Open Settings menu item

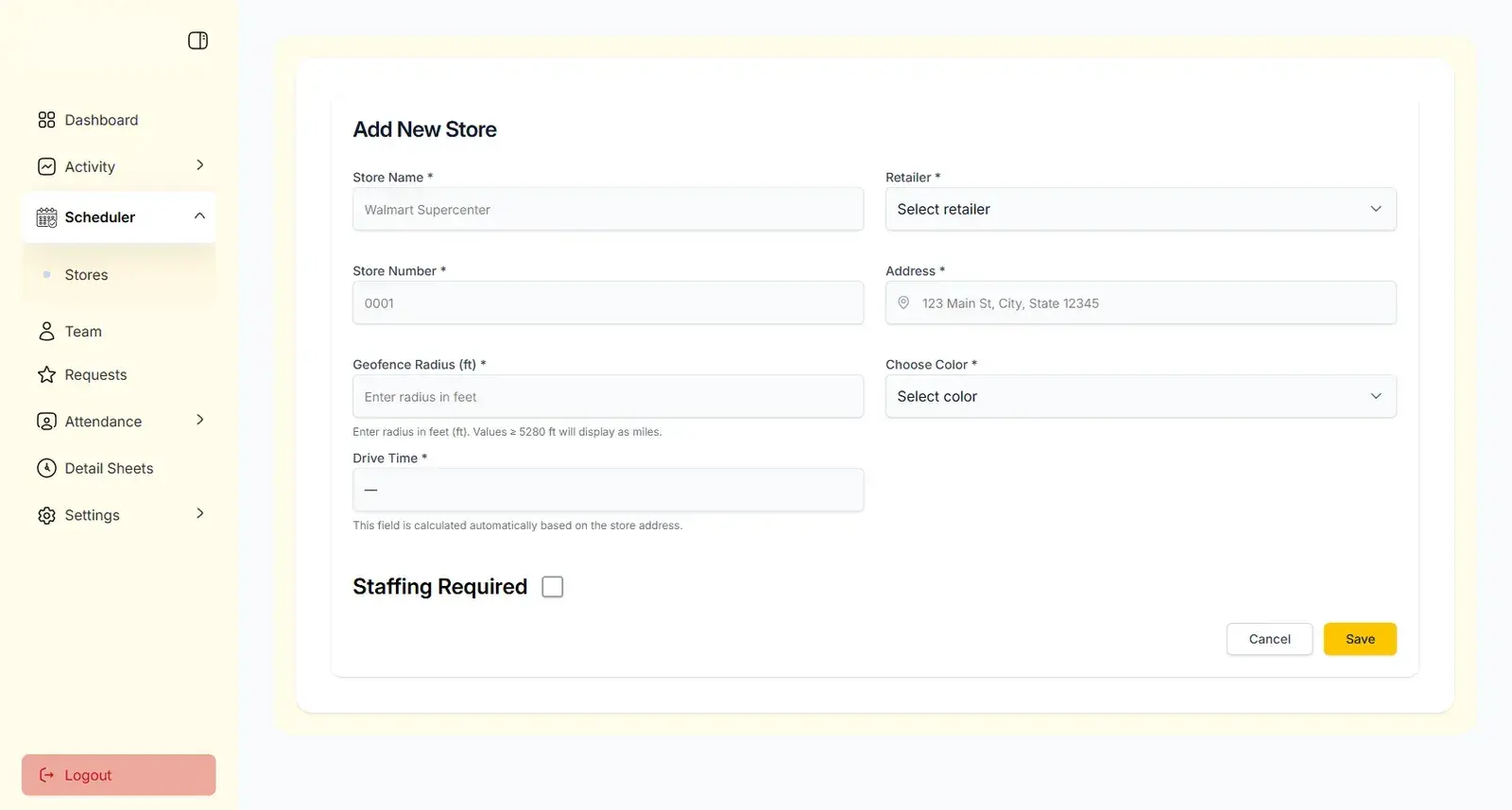click(x=118, y=515)
